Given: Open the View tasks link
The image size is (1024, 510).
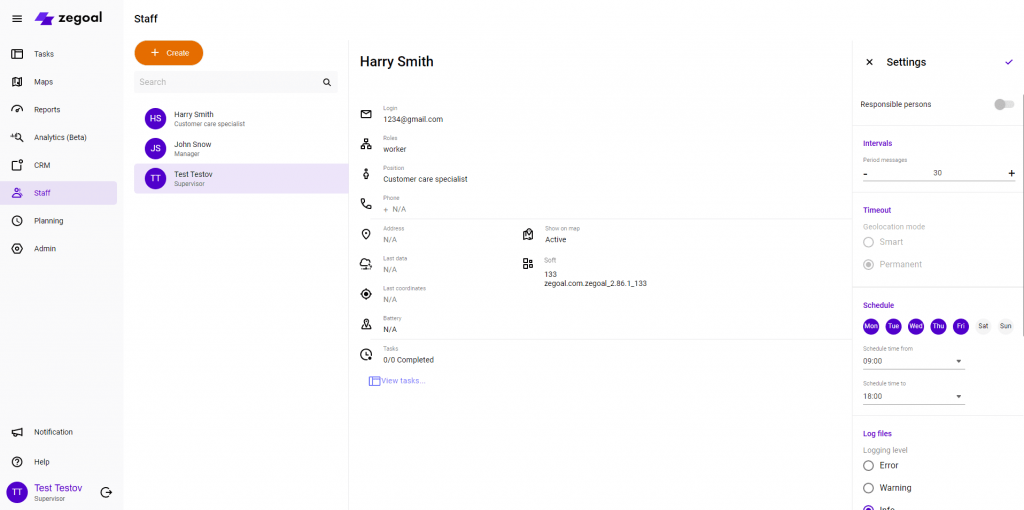Looking at the screenshot, I should point(402,381).
